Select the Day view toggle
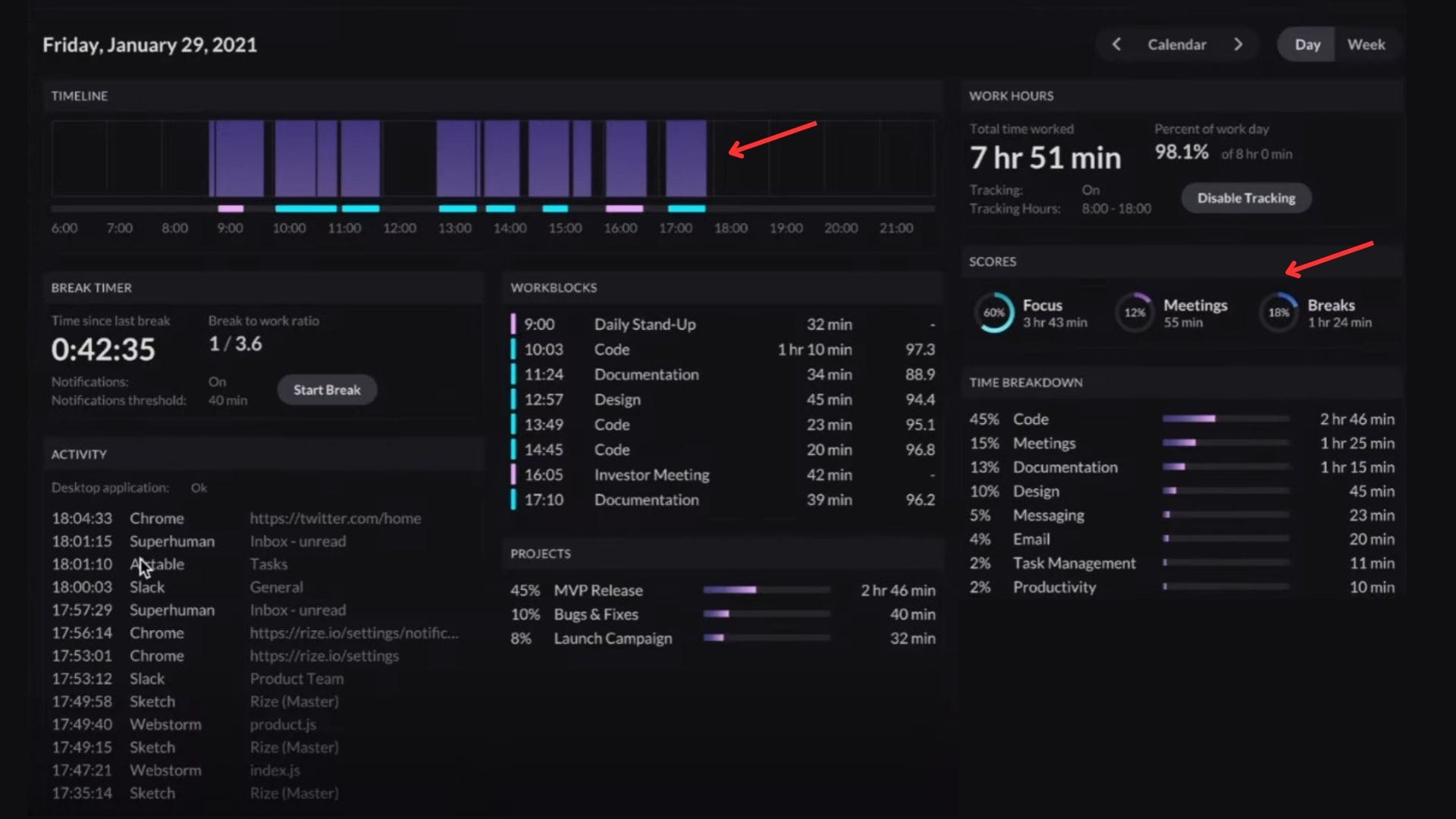Screen dimensions: 1456x819 [x=1307, y=44]
